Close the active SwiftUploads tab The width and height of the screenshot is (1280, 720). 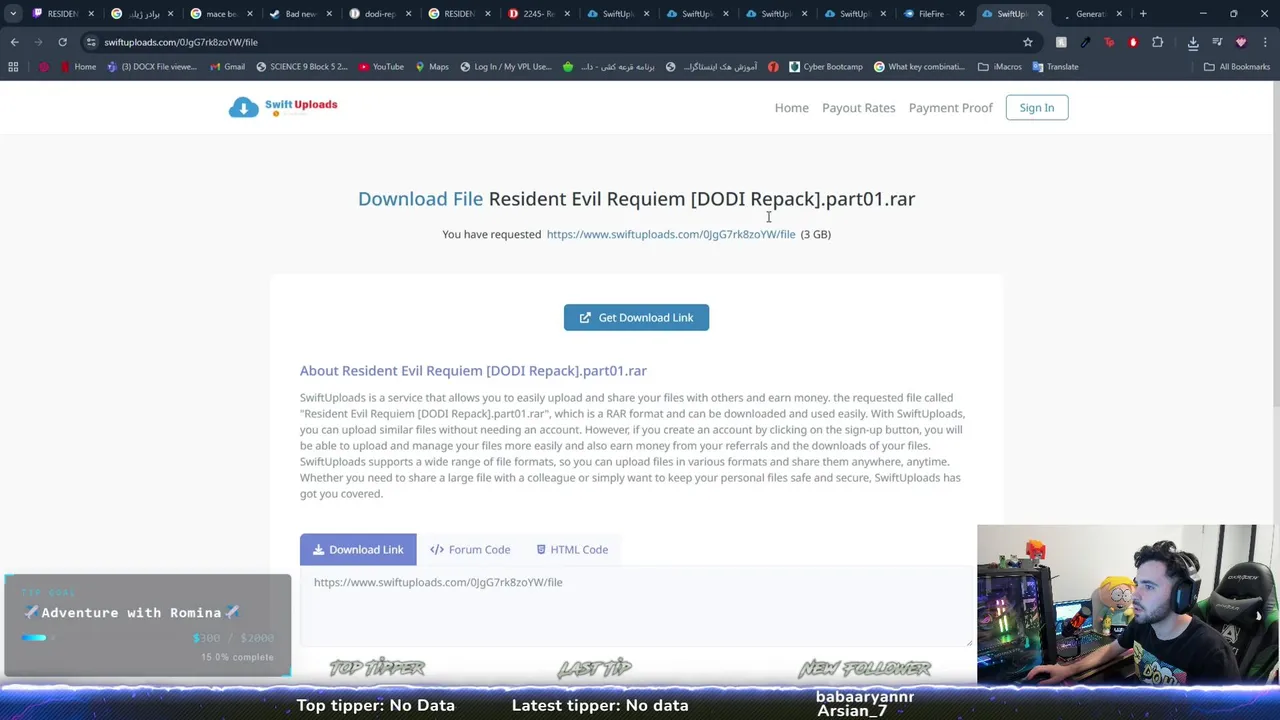pos(1040,14)
